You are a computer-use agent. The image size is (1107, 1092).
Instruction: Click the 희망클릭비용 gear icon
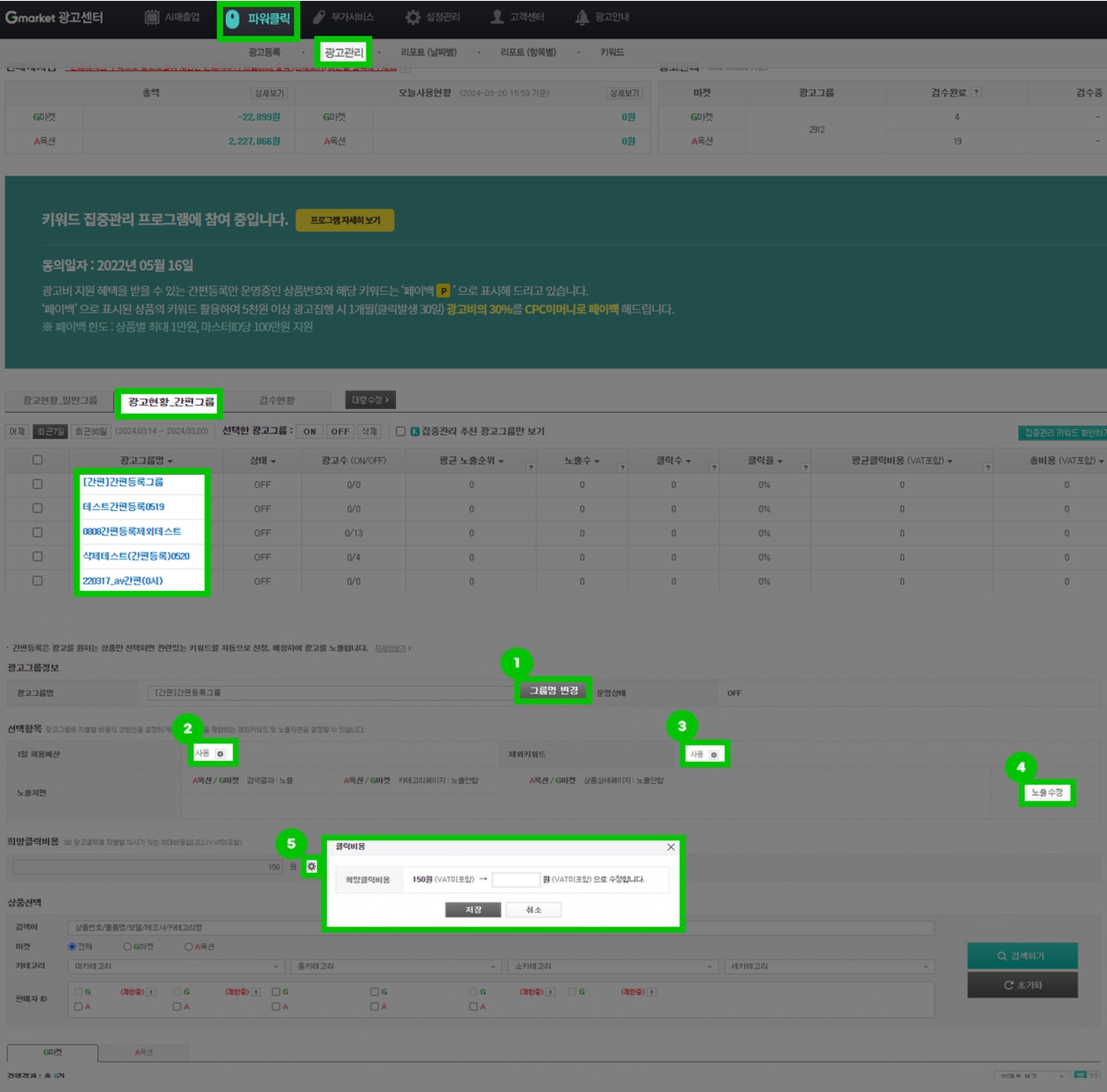311,866
